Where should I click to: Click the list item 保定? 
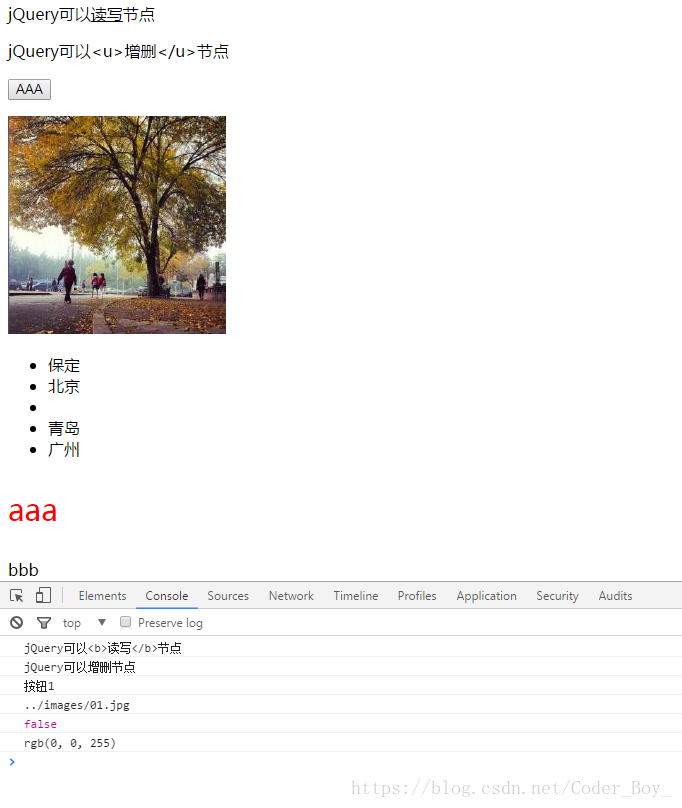tap(64, 366)
